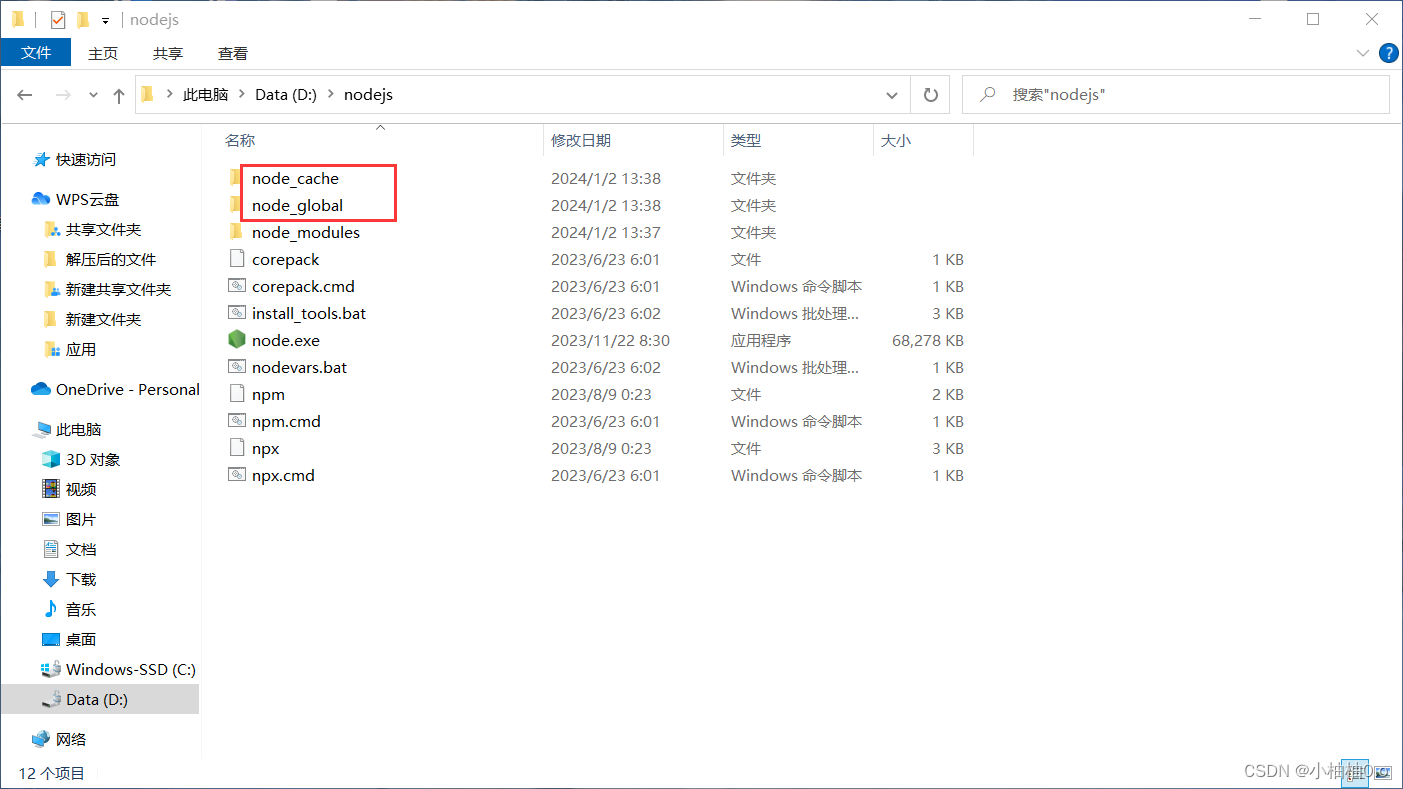This screenshot has width=1403, height=789.
Task: Select 桌面 in navigation pane
Action: tap(69, 639)
